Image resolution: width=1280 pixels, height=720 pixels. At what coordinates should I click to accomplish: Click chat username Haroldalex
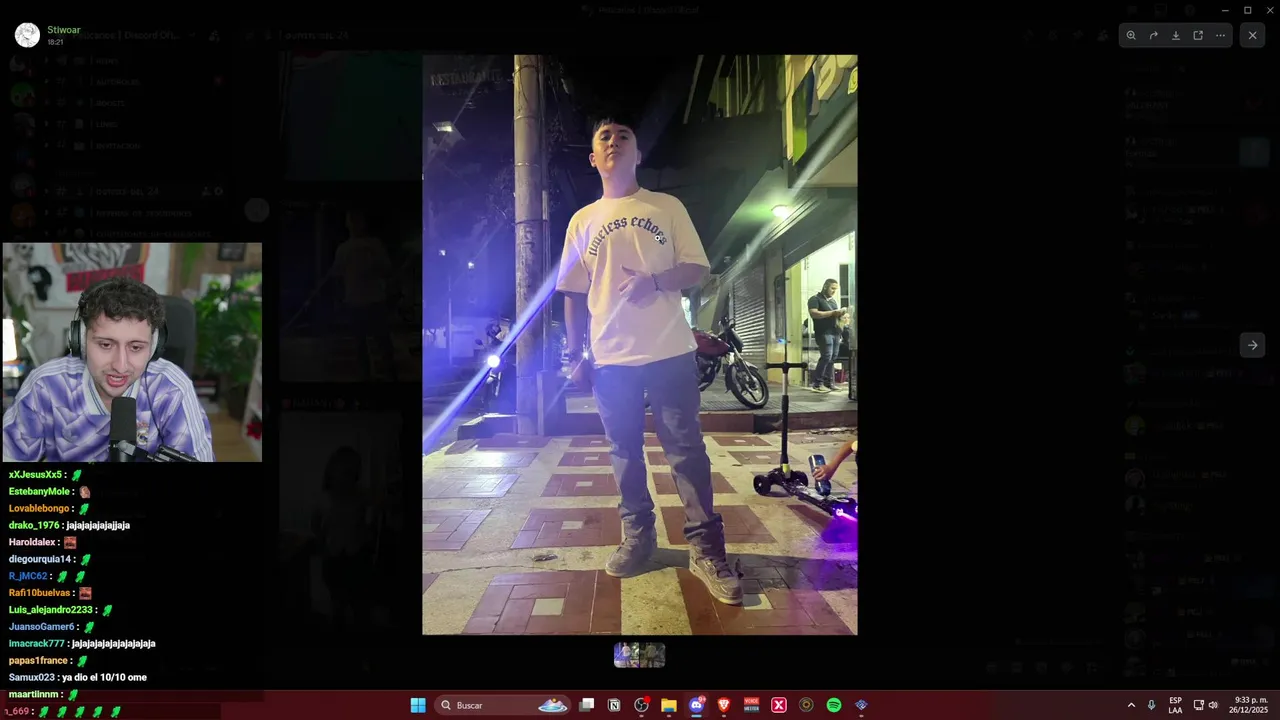click(31, 542)
